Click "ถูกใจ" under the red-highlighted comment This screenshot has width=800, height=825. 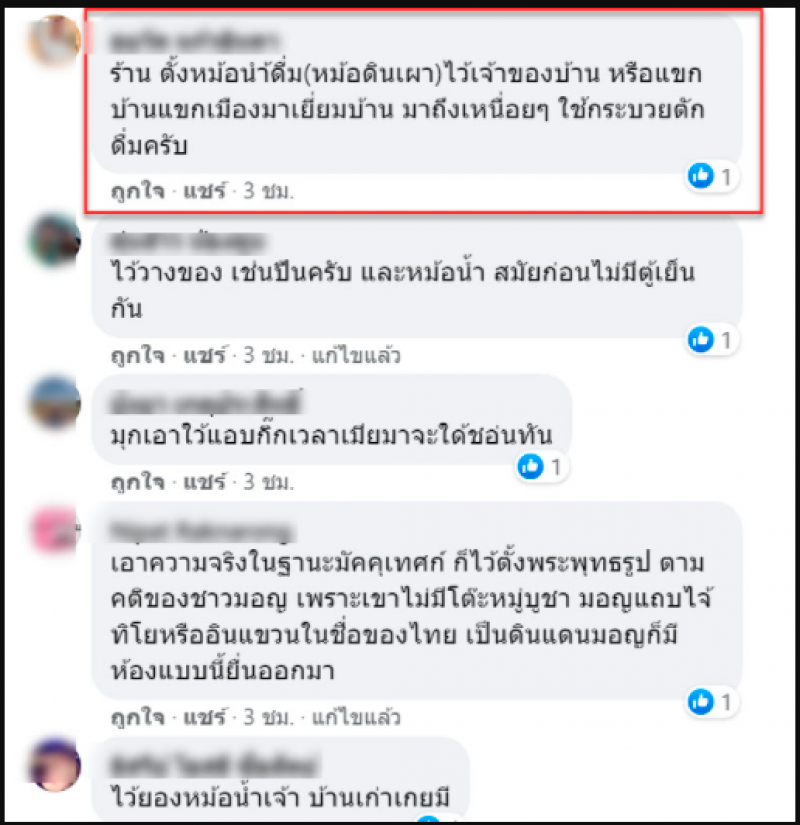[x=138, y=191]
